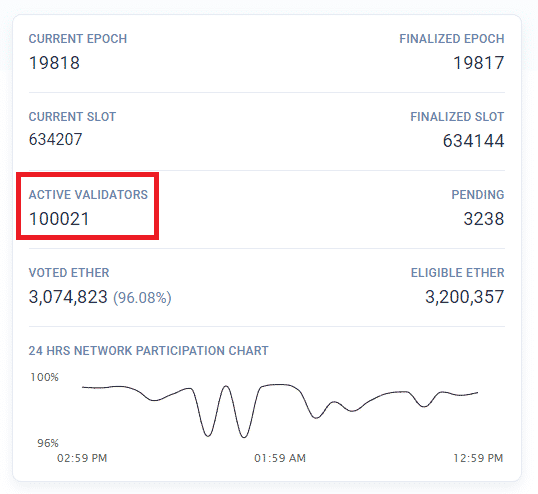Click the 01:59 AM axis label
Image resolution: width=538 pixels, height=494 pixels.
tap(280, 458)
